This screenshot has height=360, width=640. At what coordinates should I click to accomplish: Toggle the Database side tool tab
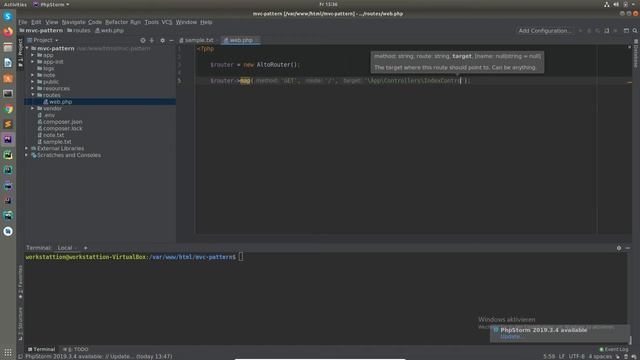pos(636,53)
